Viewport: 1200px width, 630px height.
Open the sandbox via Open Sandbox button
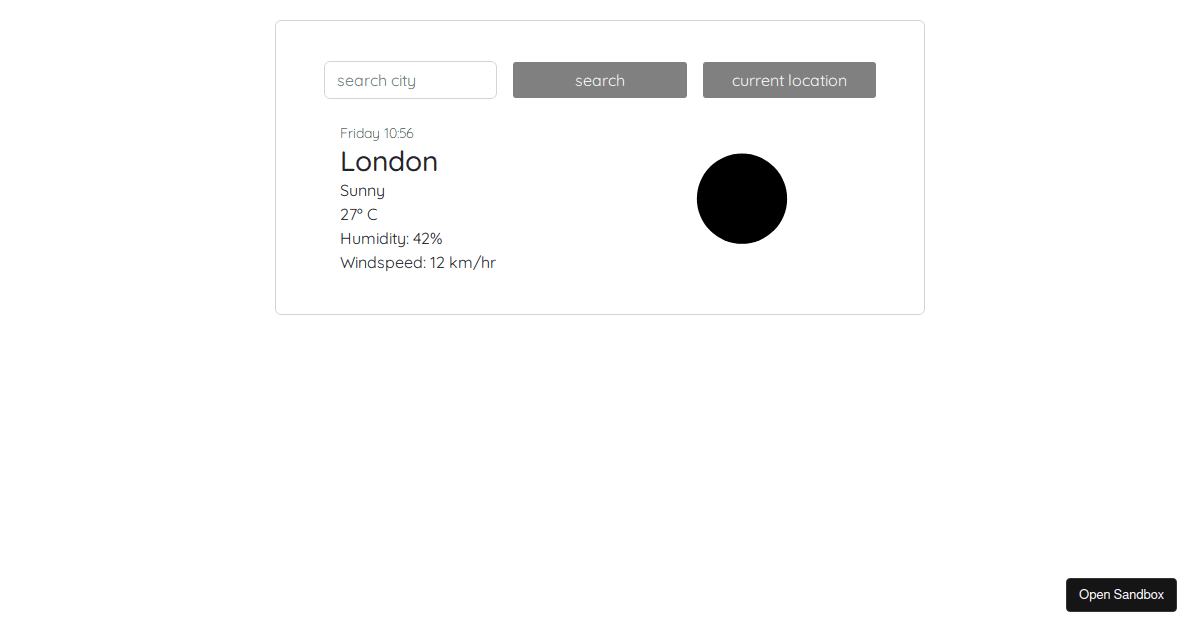pyautogui.click(x=1121, y=594)
